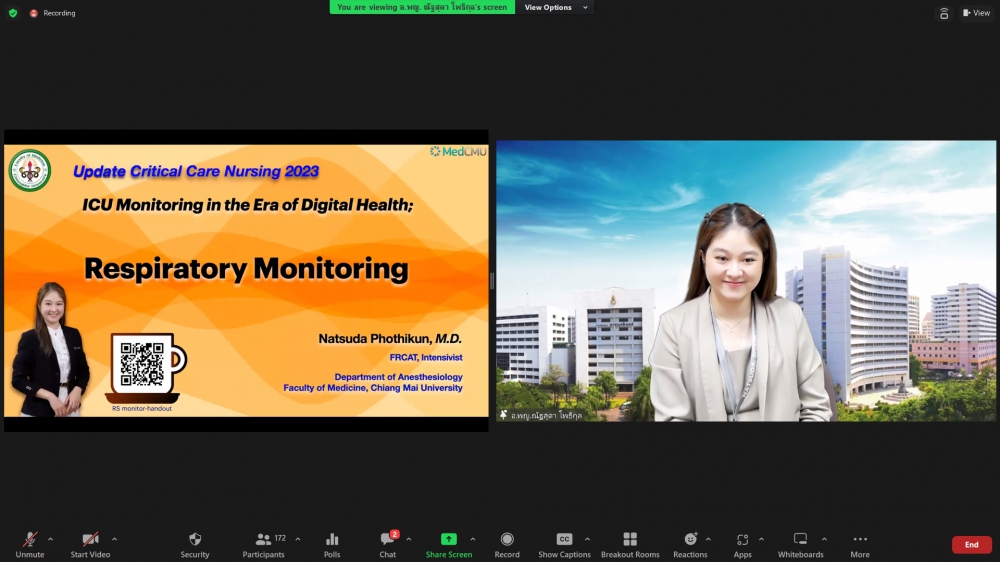This screenshot has height=562, width=1000.
Task: Click the green Share Screen icon
Action: coord(449,540)
